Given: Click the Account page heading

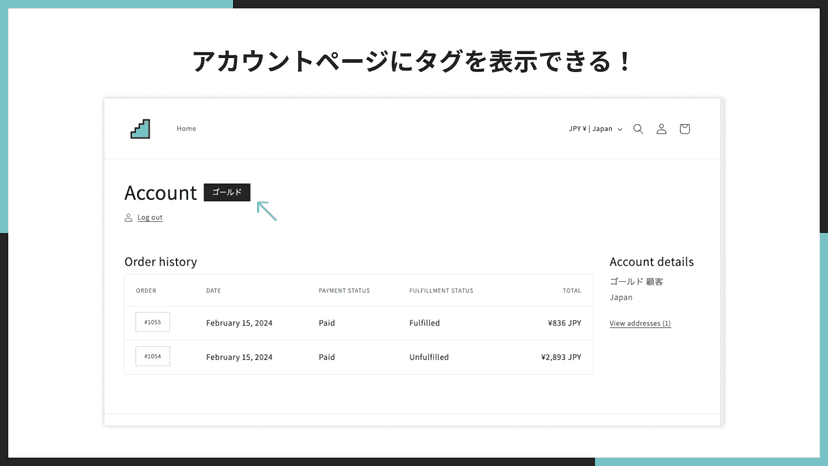Looking at the screenshot, I should 161,193.
